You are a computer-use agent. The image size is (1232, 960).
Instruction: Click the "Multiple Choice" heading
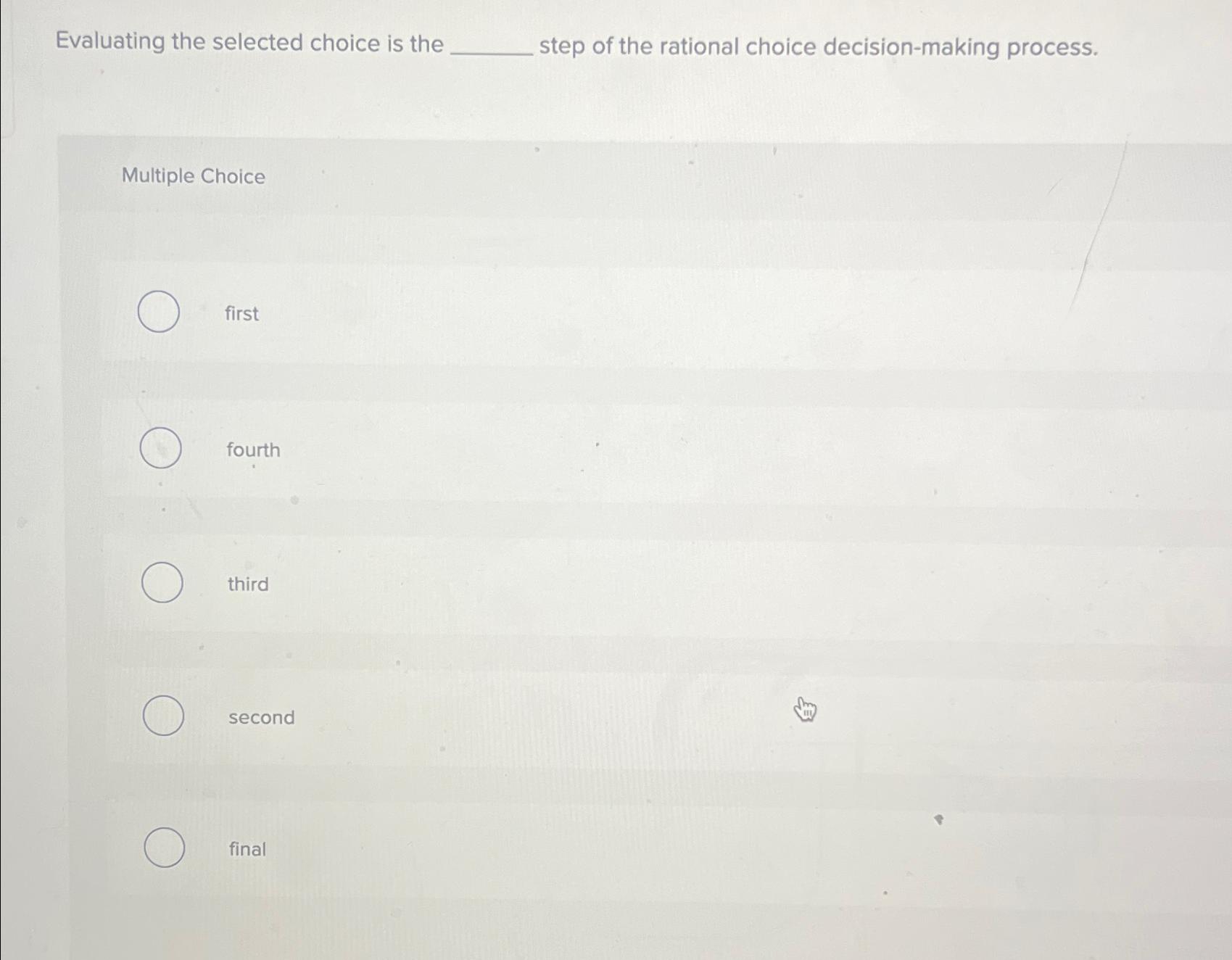(193, 176)
